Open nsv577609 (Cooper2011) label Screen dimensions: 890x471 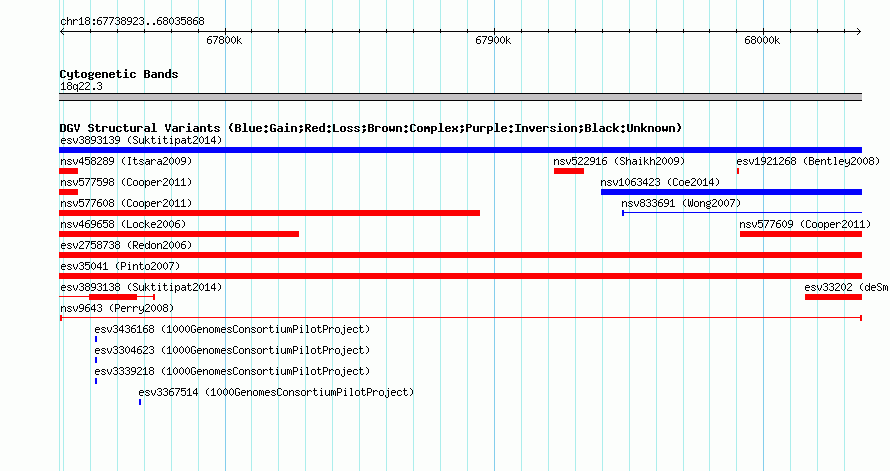805,224
